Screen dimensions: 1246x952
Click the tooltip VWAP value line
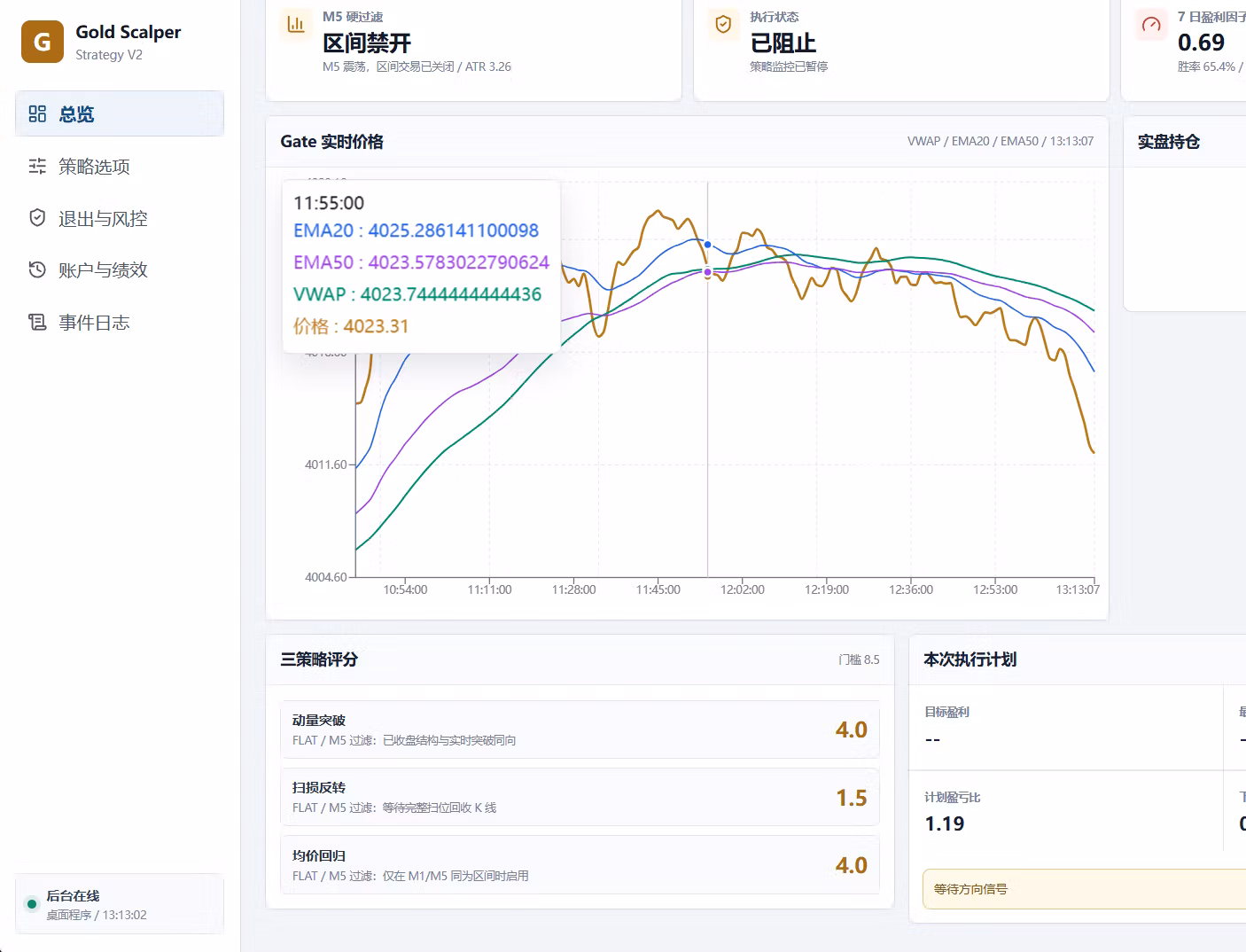point(417,294)
